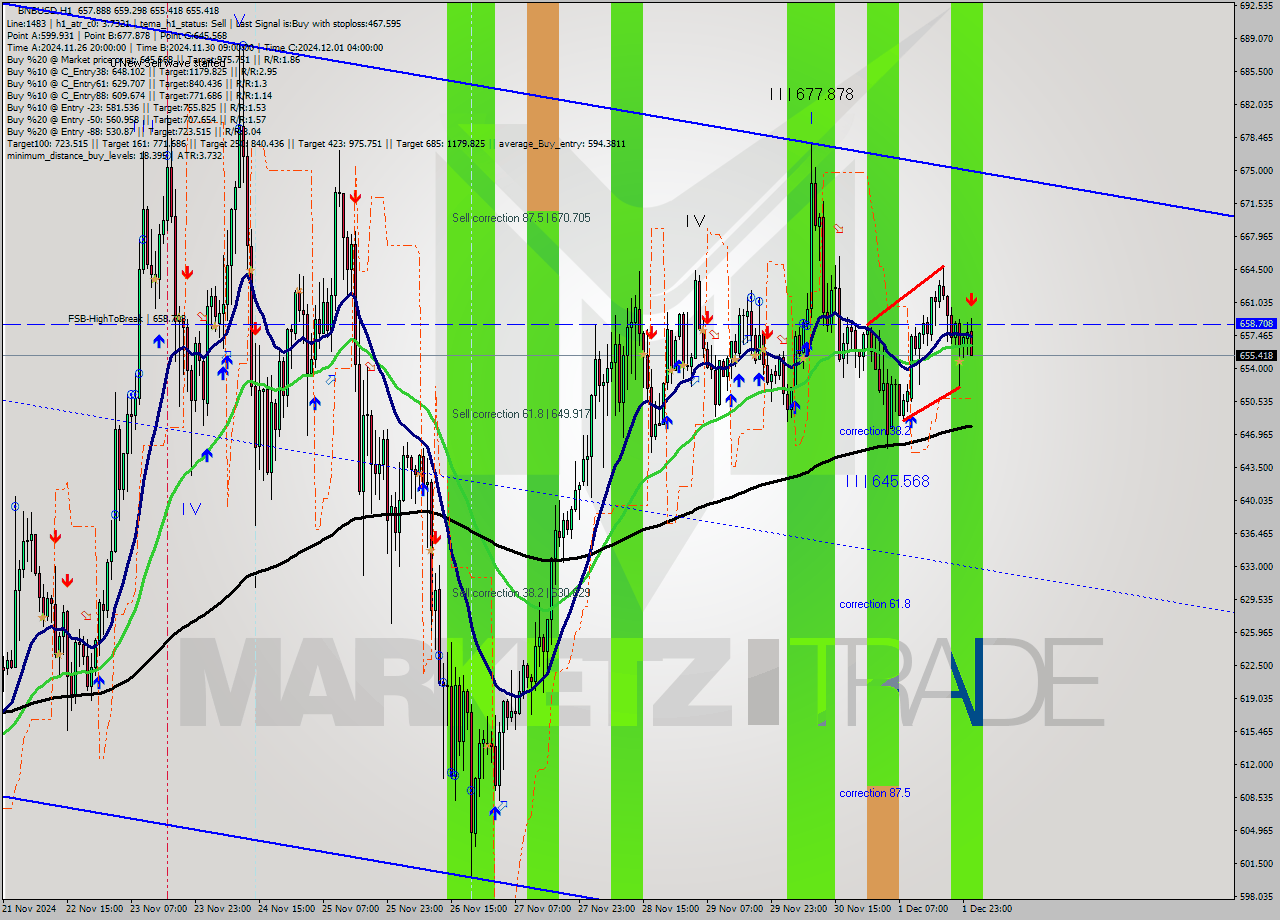Click the 622.500 price axis value
The image size is (1280, 920).
(1256, 665)
